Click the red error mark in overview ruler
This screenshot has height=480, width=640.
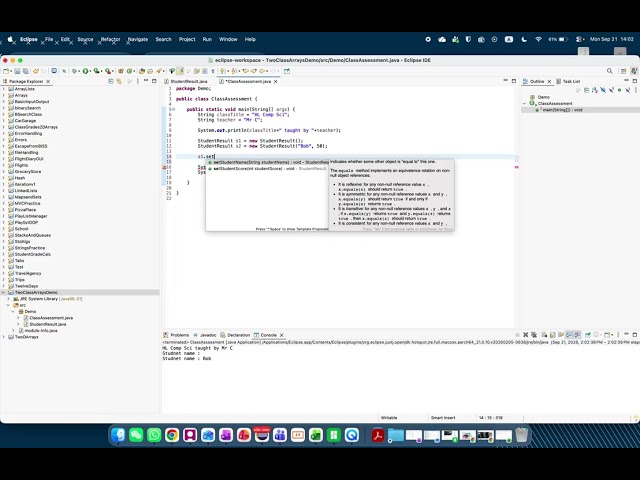click(x=516, y=167)
